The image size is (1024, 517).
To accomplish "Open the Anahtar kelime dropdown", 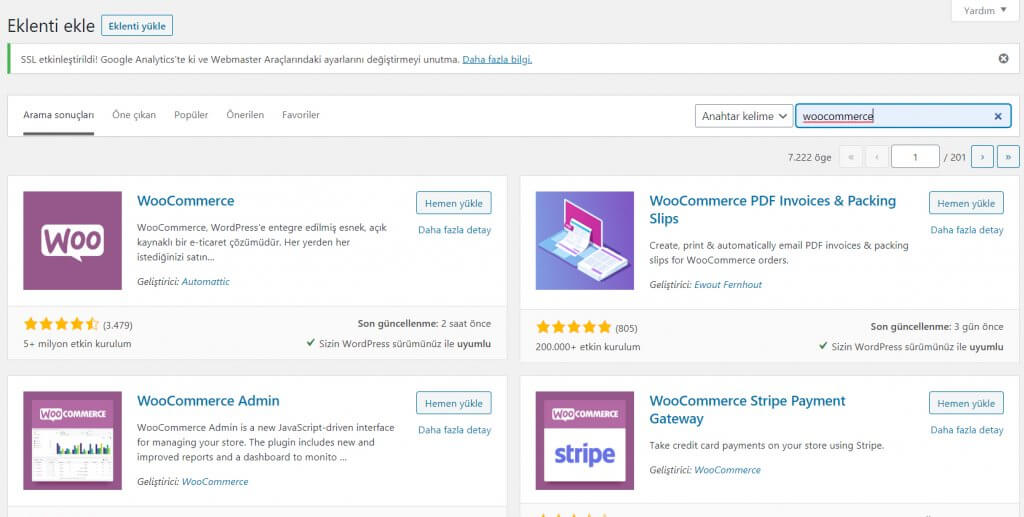I will [744, 116].
